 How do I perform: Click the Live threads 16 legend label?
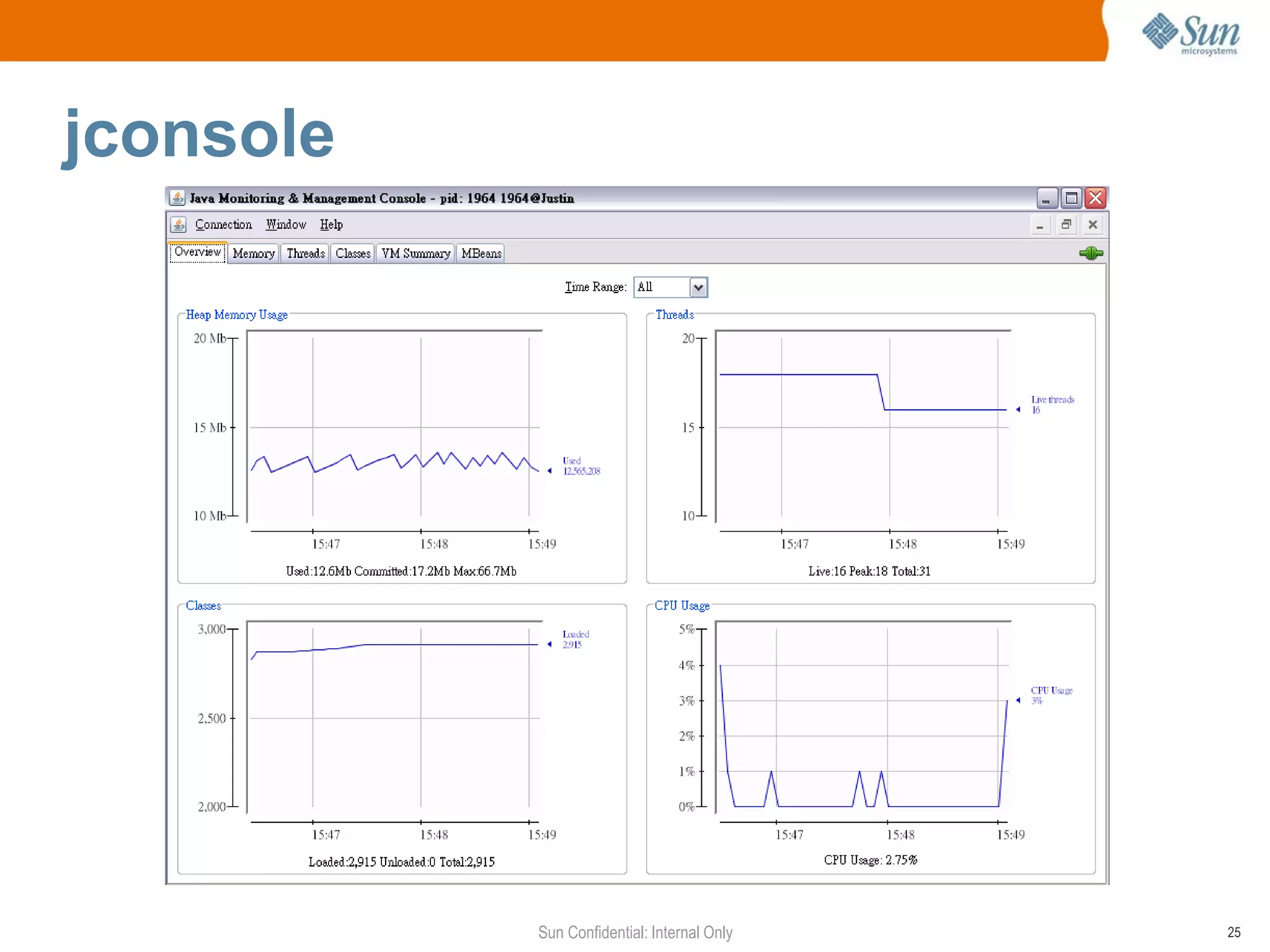[1052, 405]
